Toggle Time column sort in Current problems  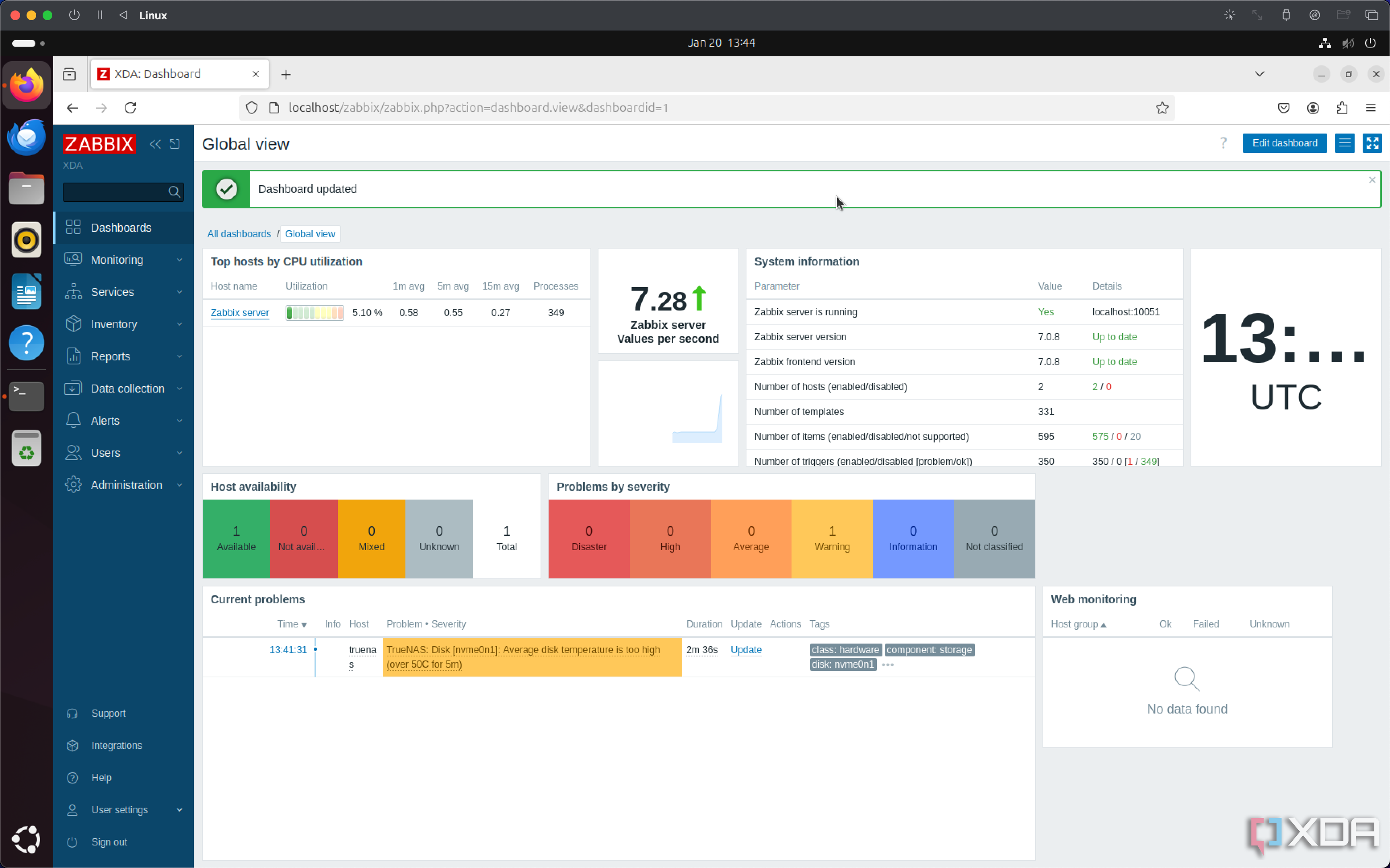coord(292,624)
